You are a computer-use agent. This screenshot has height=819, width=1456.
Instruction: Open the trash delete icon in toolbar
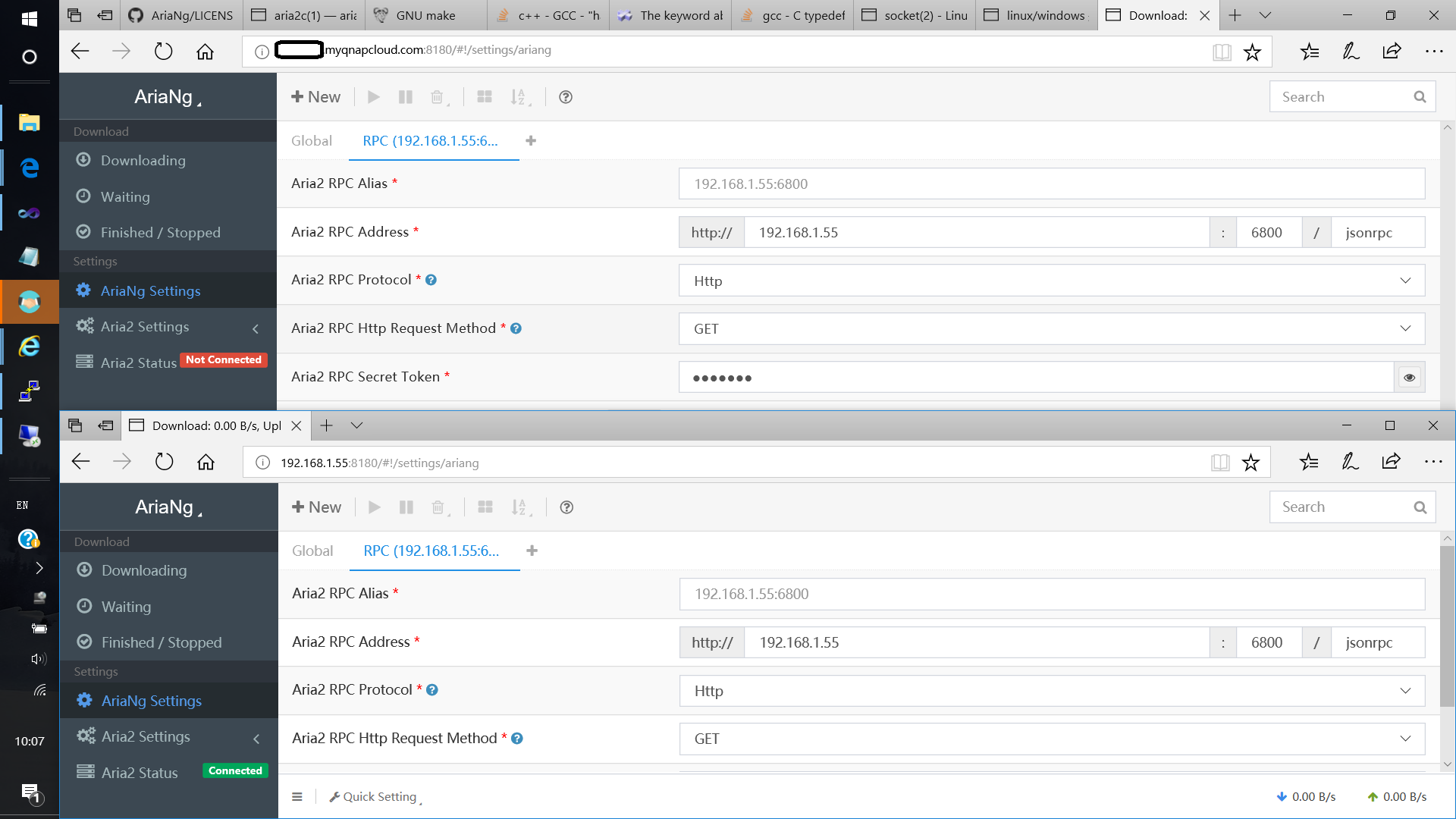(x=438, y=96)
